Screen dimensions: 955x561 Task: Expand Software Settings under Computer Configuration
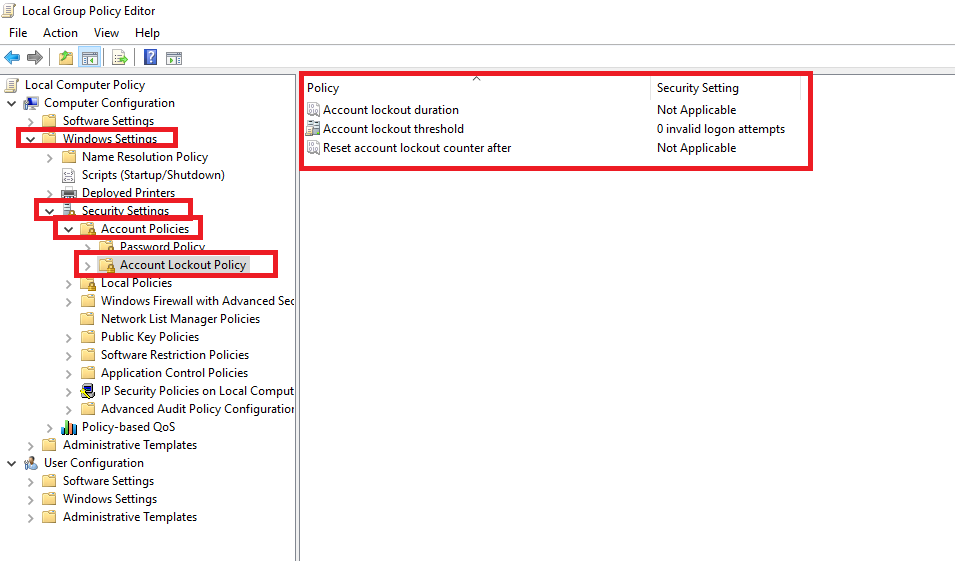30,121
